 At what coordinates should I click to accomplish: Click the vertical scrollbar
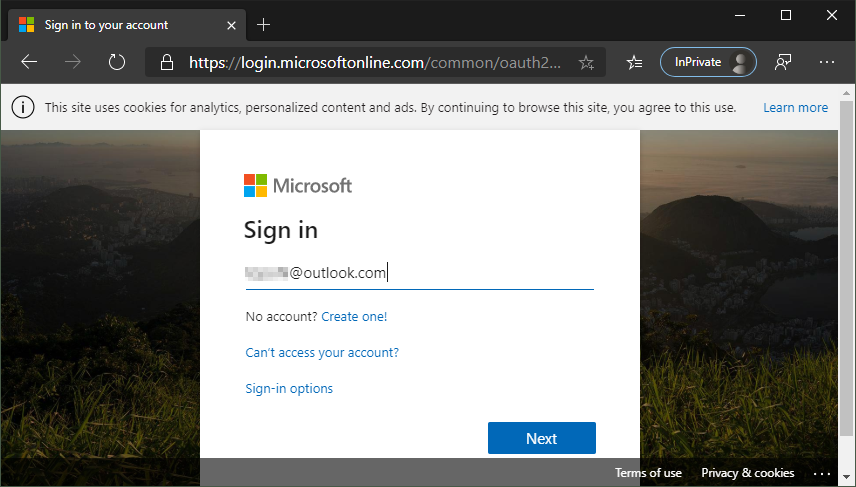847,268
